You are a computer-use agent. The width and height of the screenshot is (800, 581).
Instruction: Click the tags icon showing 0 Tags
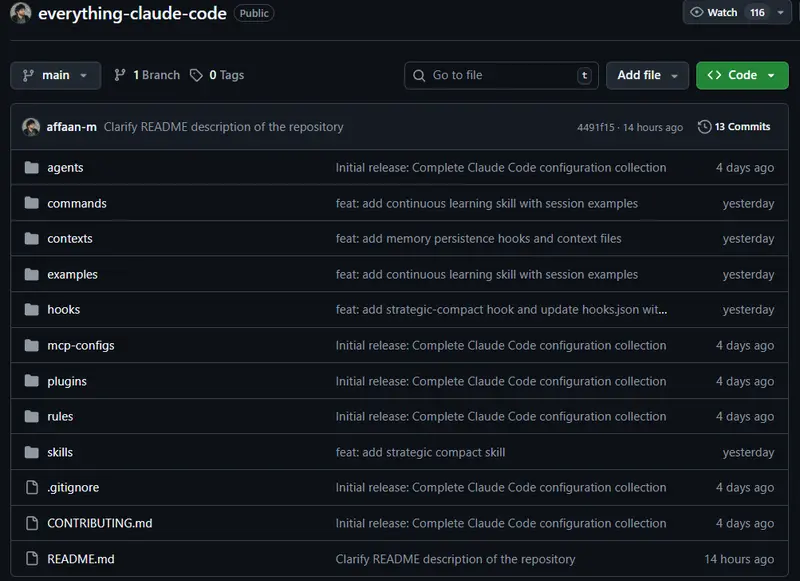(195, 75)
